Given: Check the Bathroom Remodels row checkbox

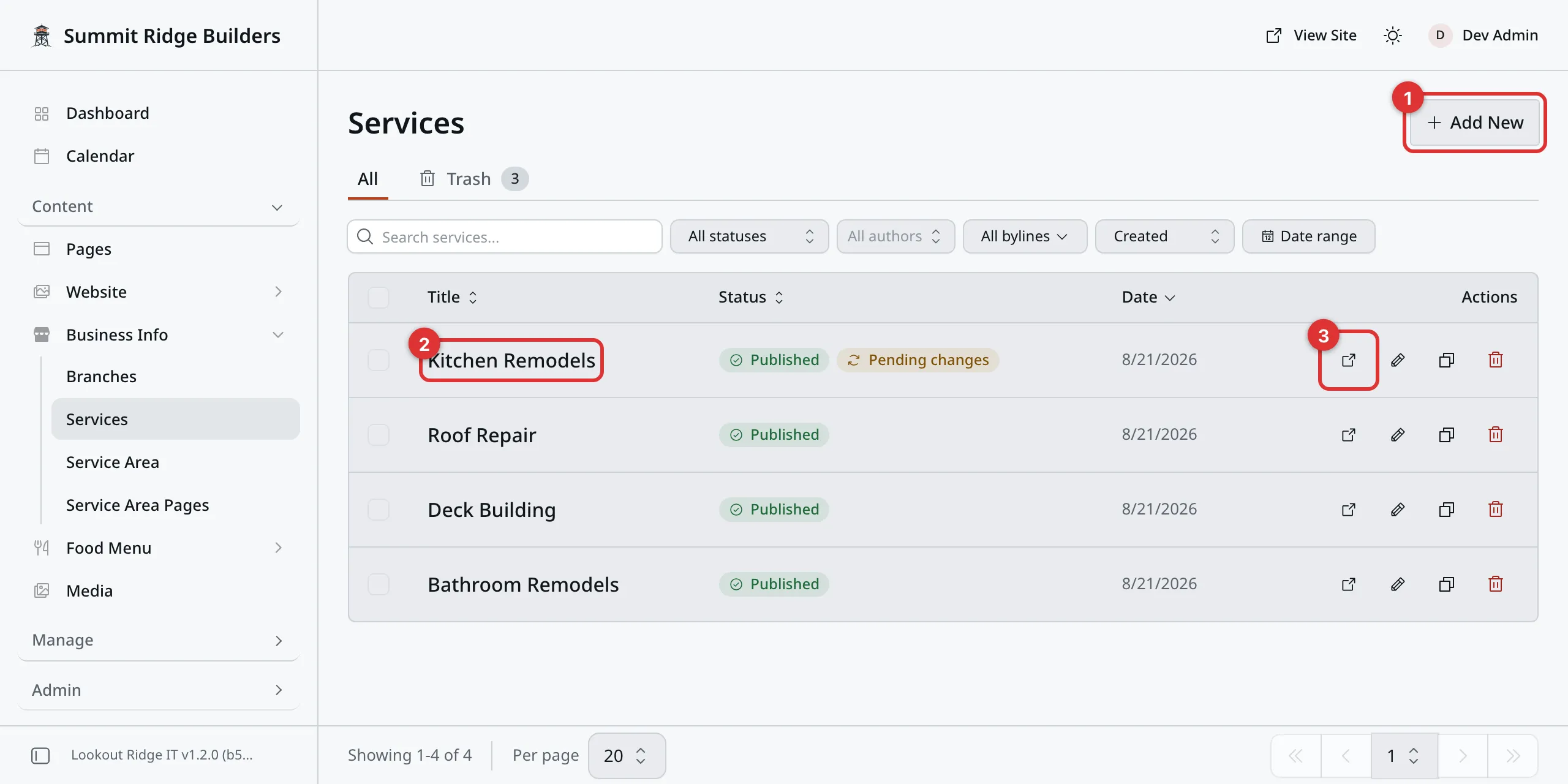Looking at the screenshot, I should pyautogui.click(x=379, y=584).
